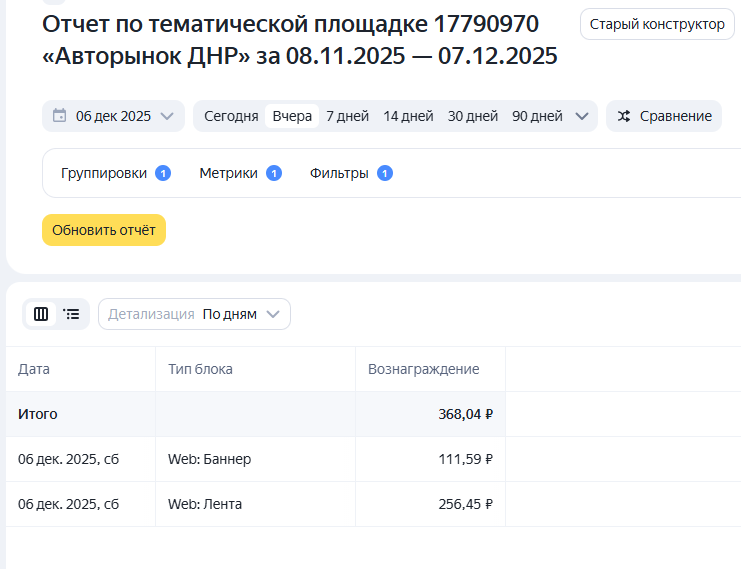Click the blue badge next to Группировки
This screenshot has height=569, width=741.
pos(163,173)
